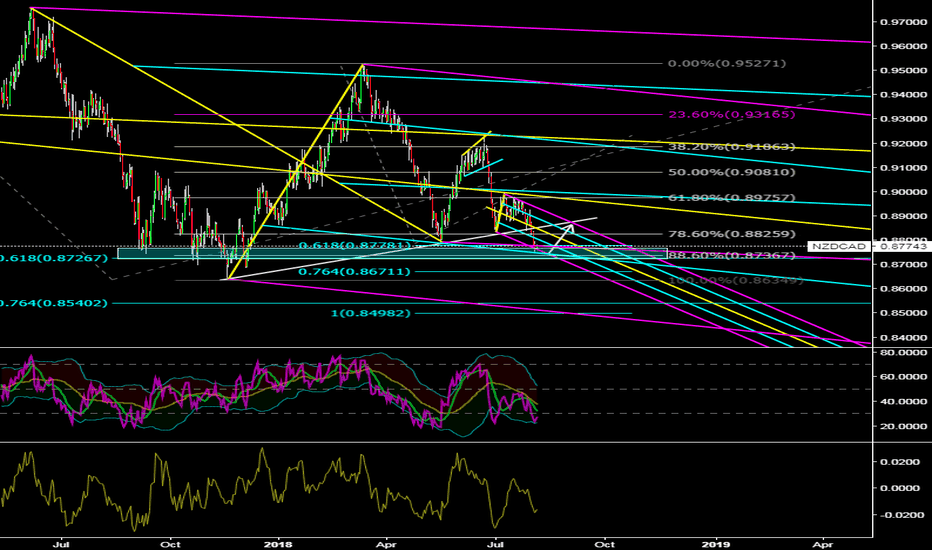Select the white projection arrow drawing
The image size is (932, 550).
[562, 238]
